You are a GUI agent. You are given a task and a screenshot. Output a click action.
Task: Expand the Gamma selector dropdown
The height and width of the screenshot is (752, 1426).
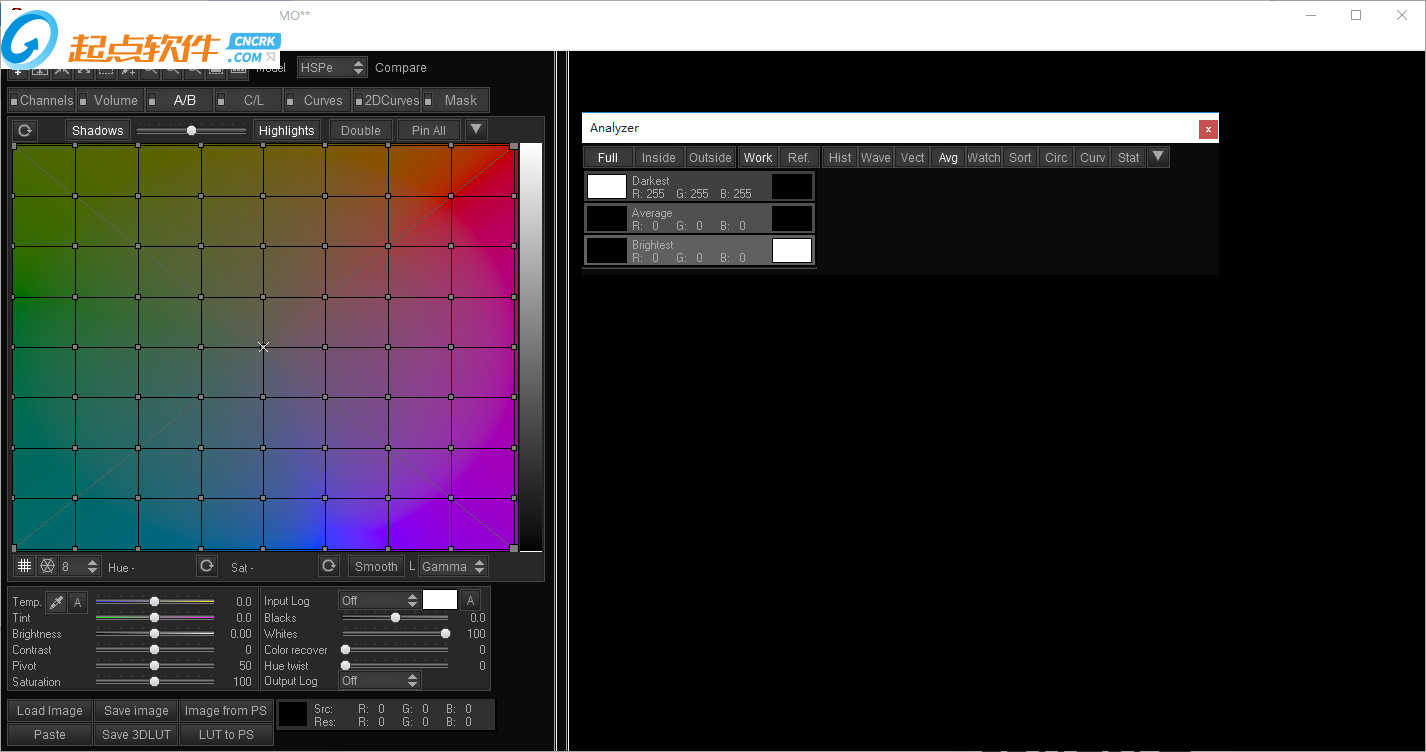[x=453, y=566]
